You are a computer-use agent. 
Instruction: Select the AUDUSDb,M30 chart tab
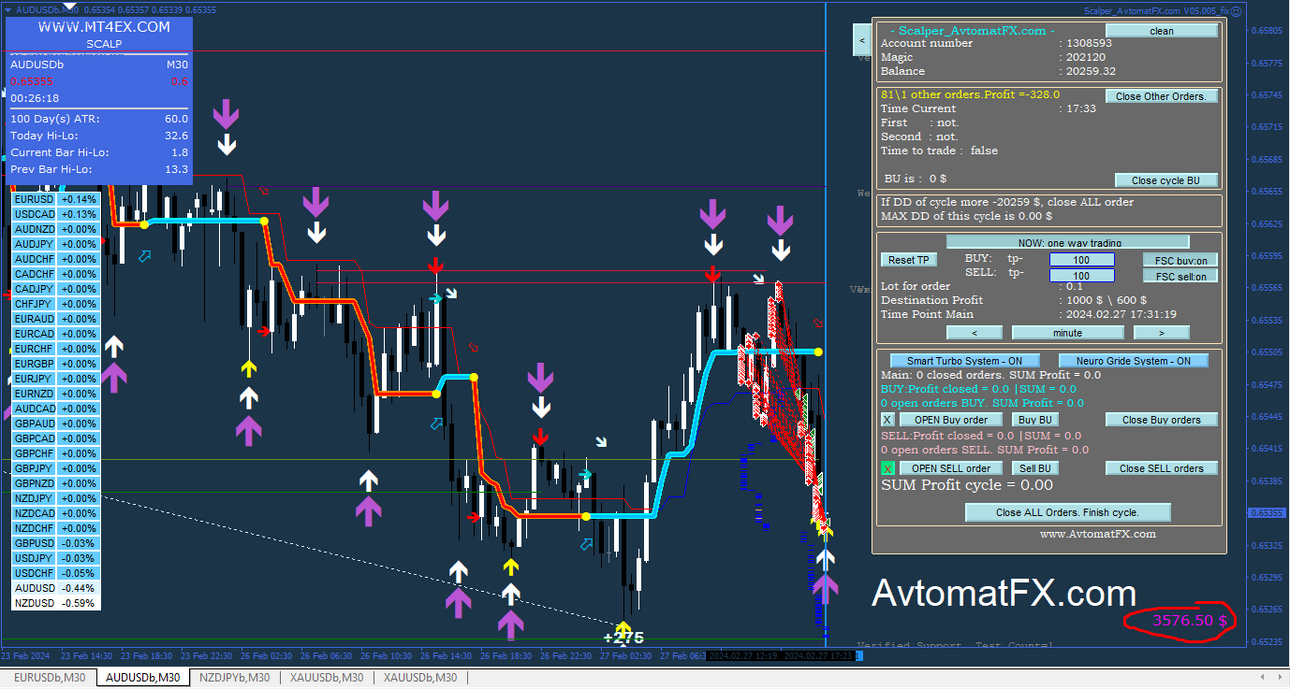pyautogui.click(x=141, y=678)
